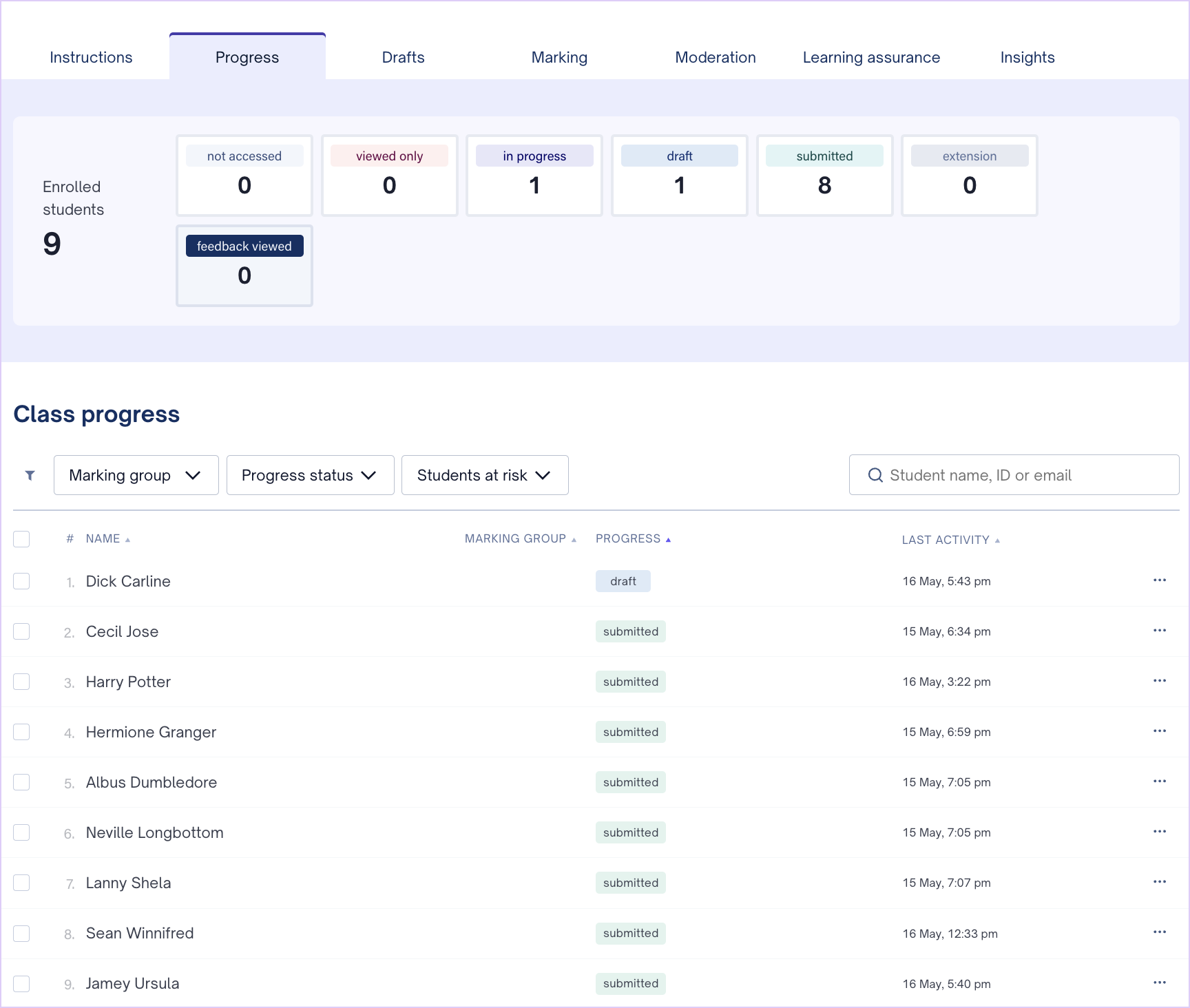Tick the select-all header checkbox

pos(22,539)
